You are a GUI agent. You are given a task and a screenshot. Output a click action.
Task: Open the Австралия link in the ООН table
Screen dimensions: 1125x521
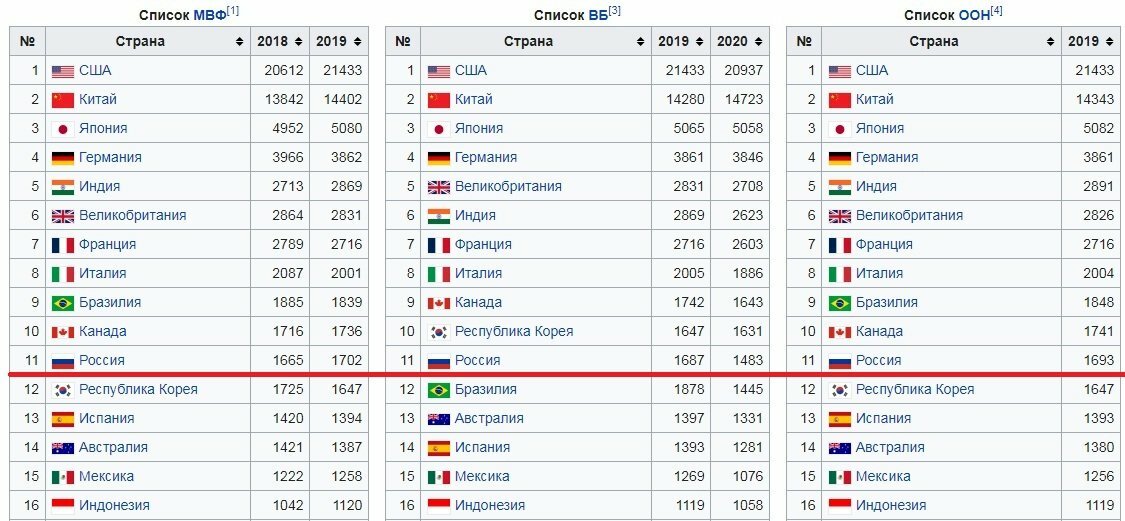(x=890, y=447)
